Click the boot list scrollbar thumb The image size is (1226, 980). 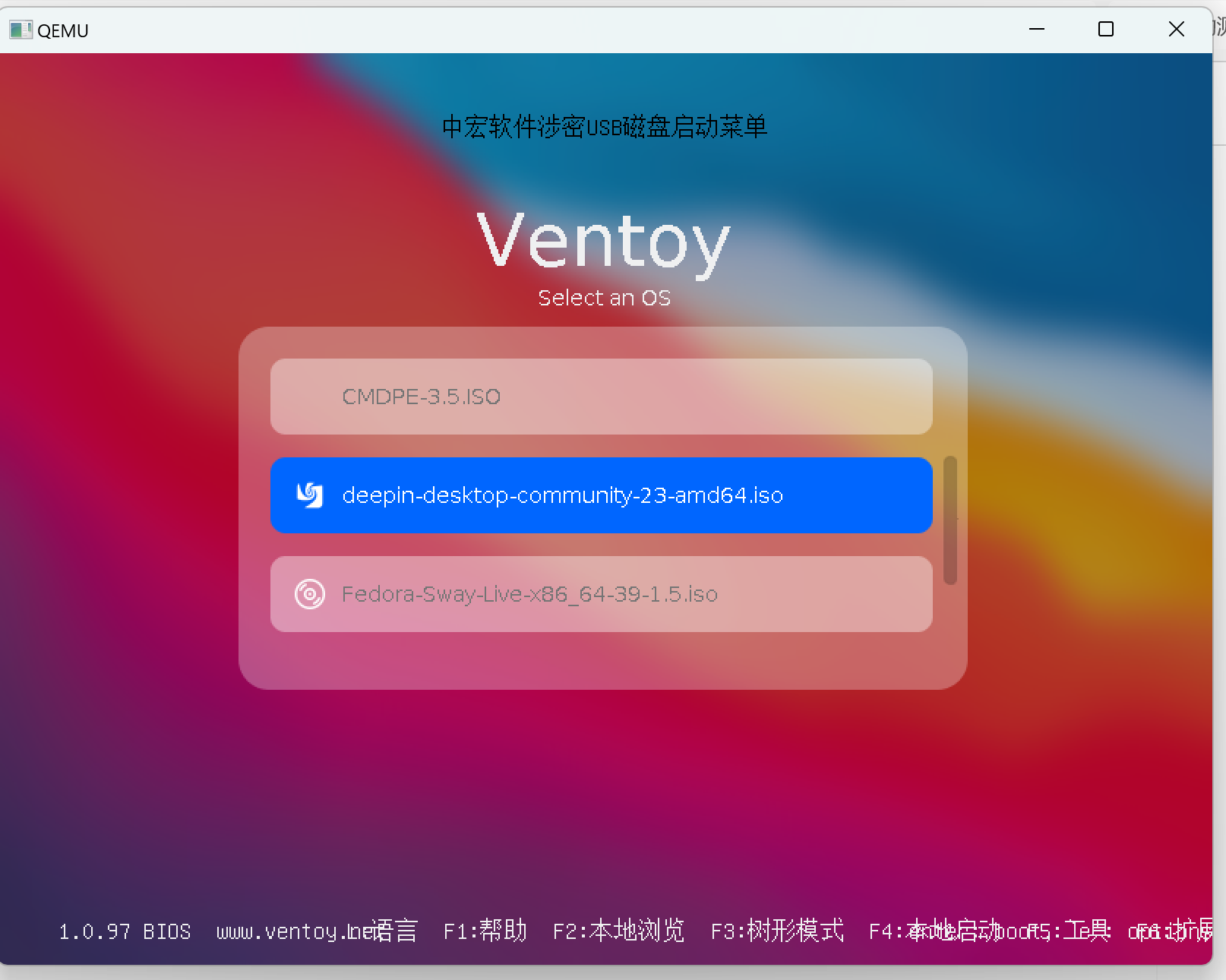(x=950, y=520)
